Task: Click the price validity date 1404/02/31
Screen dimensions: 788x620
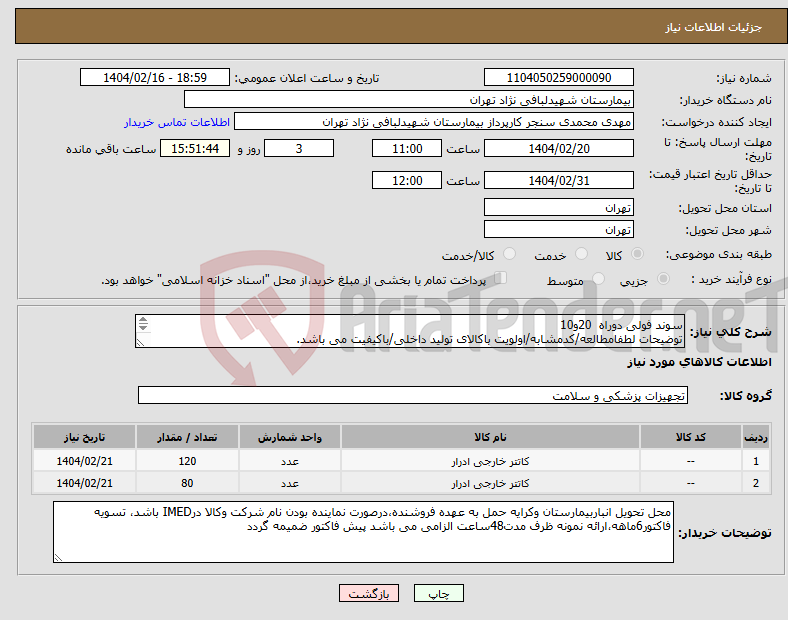Action: 559,180
